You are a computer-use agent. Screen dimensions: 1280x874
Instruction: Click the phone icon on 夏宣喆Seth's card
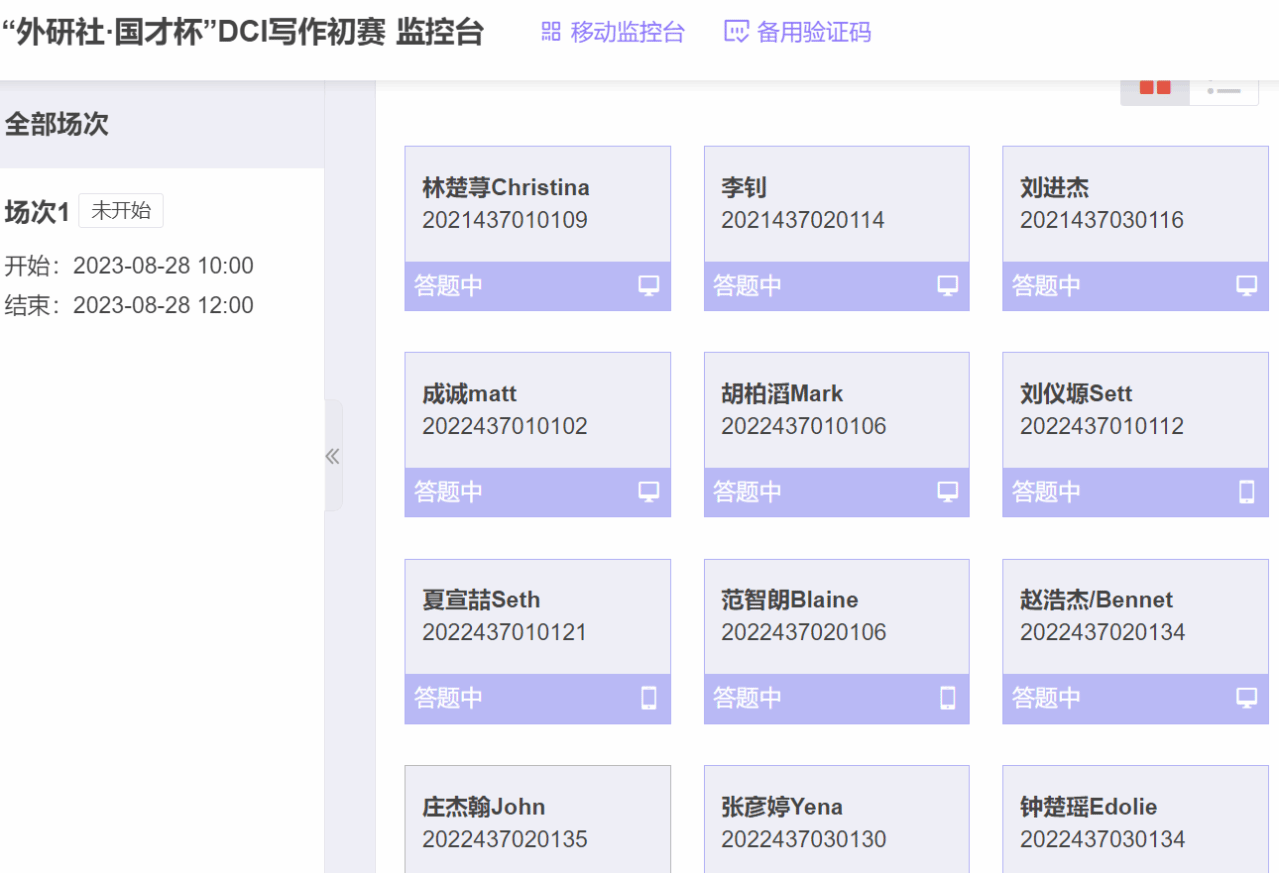coord(649,698)
